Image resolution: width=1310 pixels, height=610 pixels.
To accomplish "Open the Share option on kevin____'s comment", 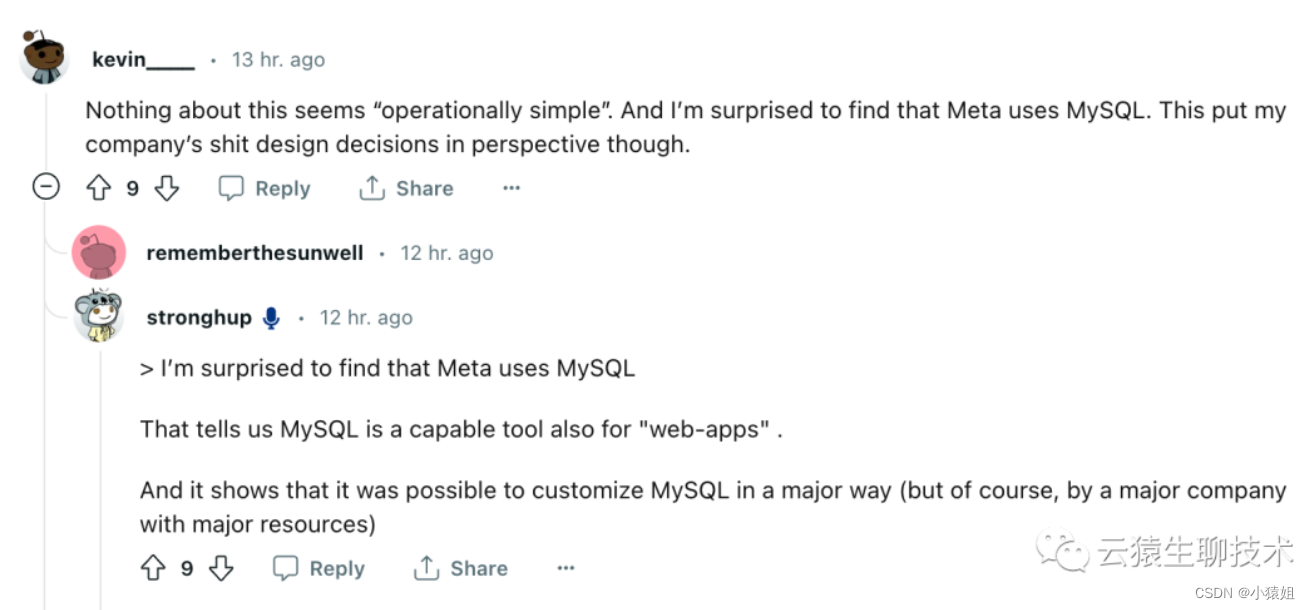I will 405,188.
